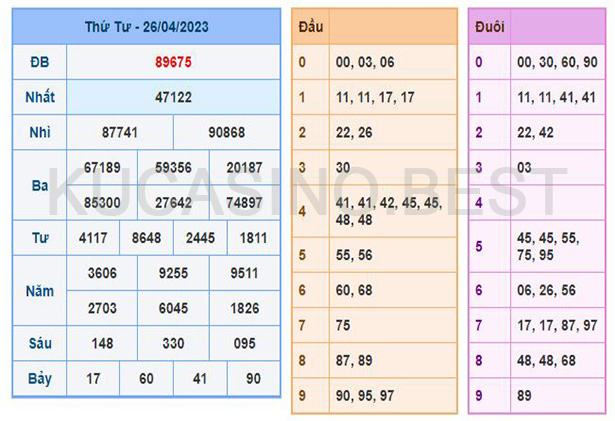Click third prize number 27642
Image resolution: width=615 pixels, height=421 pixels.
pyautogui.click(x=173, y=203)
